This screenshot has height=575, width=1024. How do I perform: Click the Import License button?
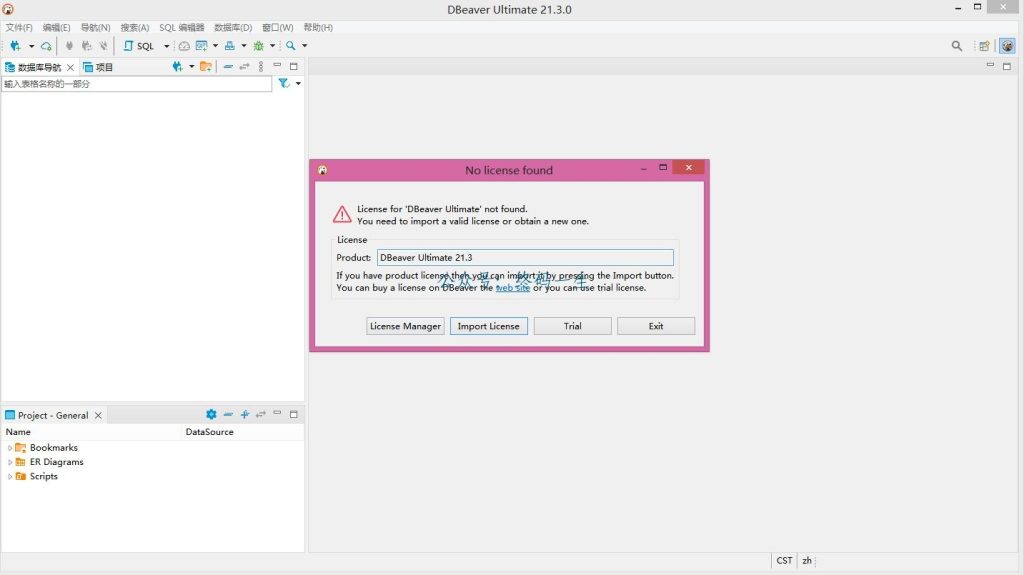click(488, 326)
